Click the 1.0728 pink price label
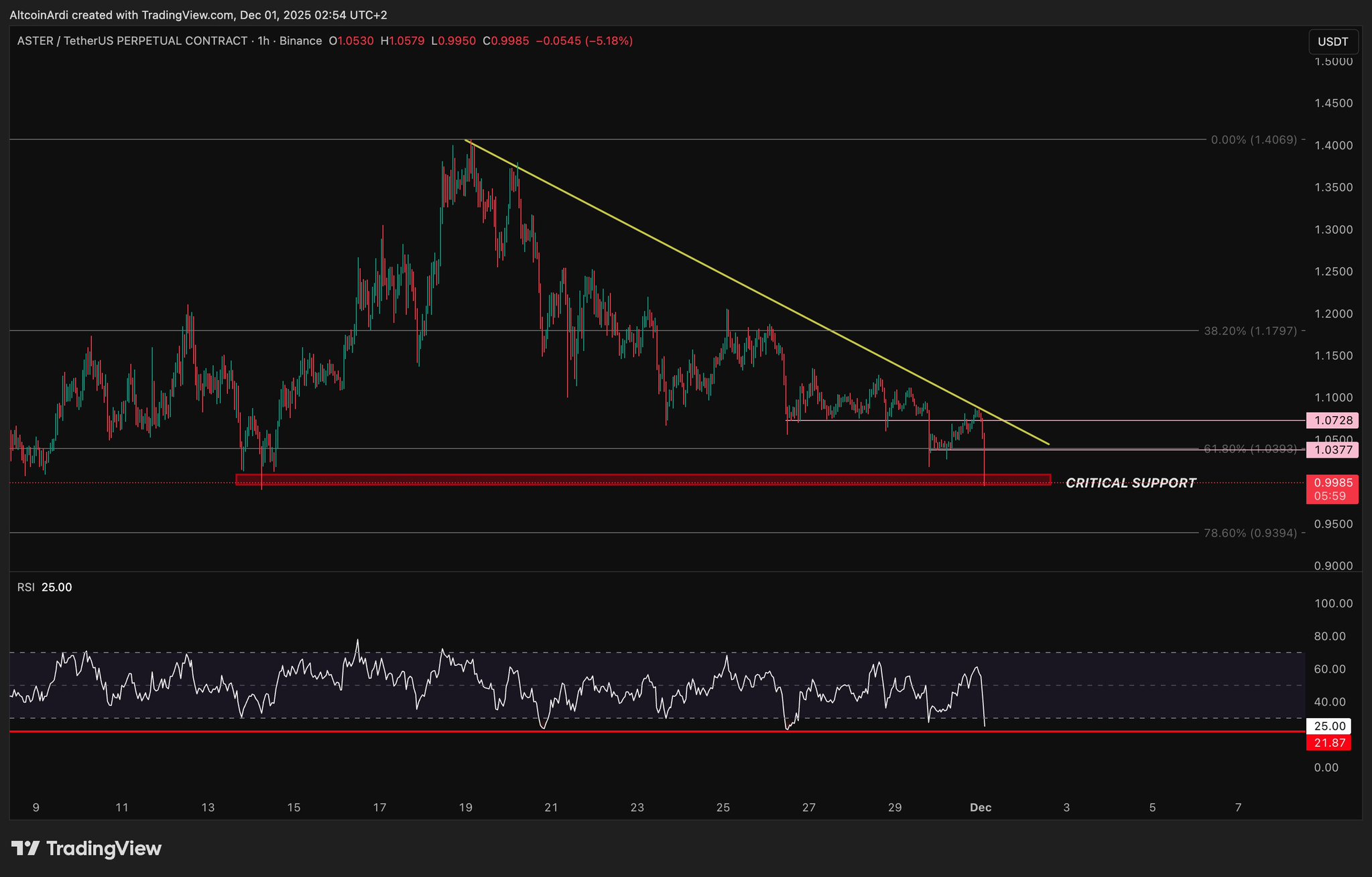The height and width of the screenshot is (877, 1372). coord(1332,421)
